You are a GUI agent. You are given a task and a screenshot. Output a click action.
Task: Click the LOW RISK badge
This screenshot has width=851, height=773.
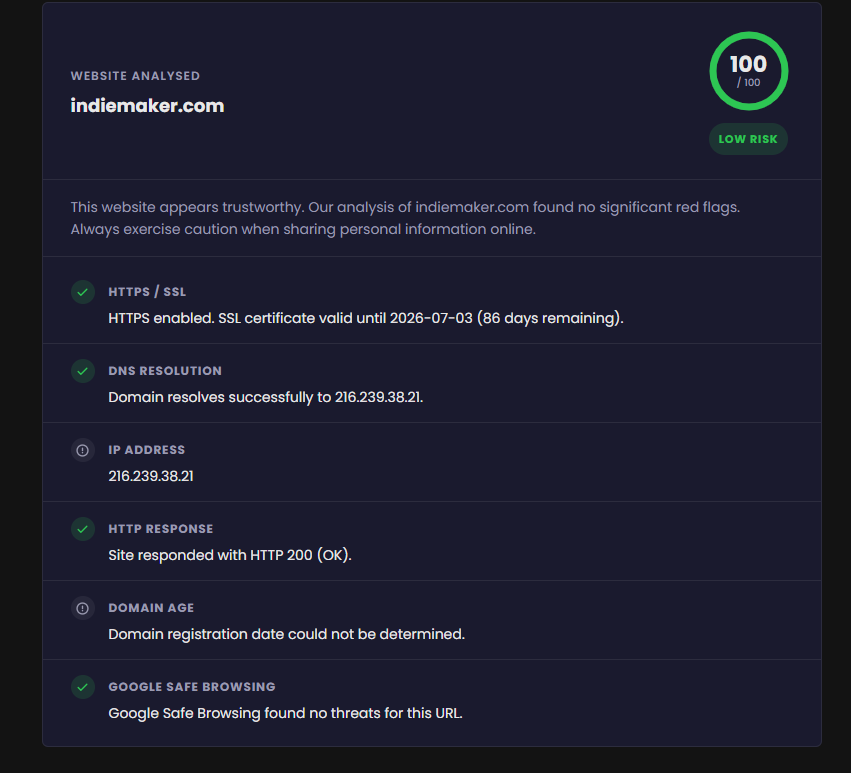[748, 139]
